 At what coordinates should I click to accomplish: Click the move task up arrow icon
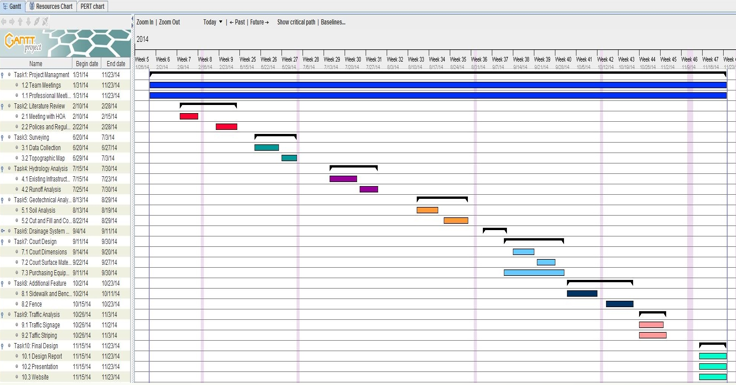coord(20,22)
